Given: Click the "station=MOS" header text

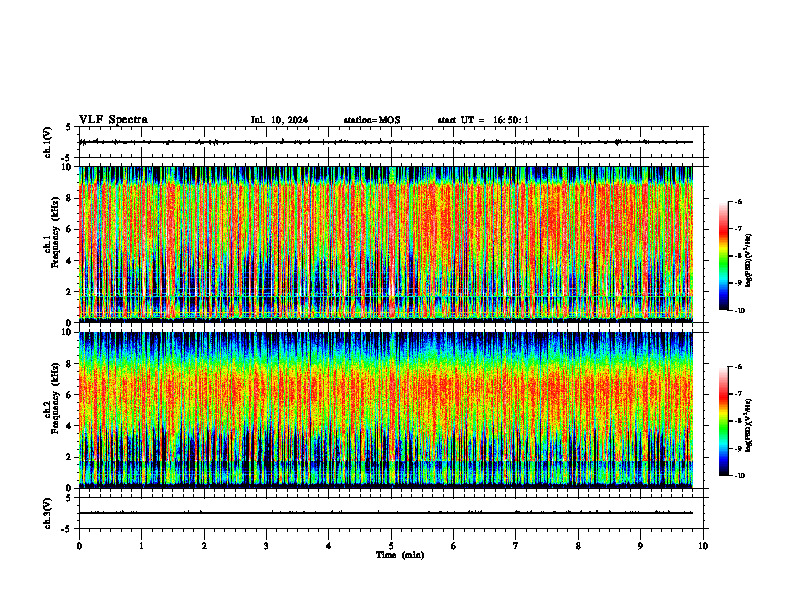Looking at the screenshot, I should click(372, 120).
